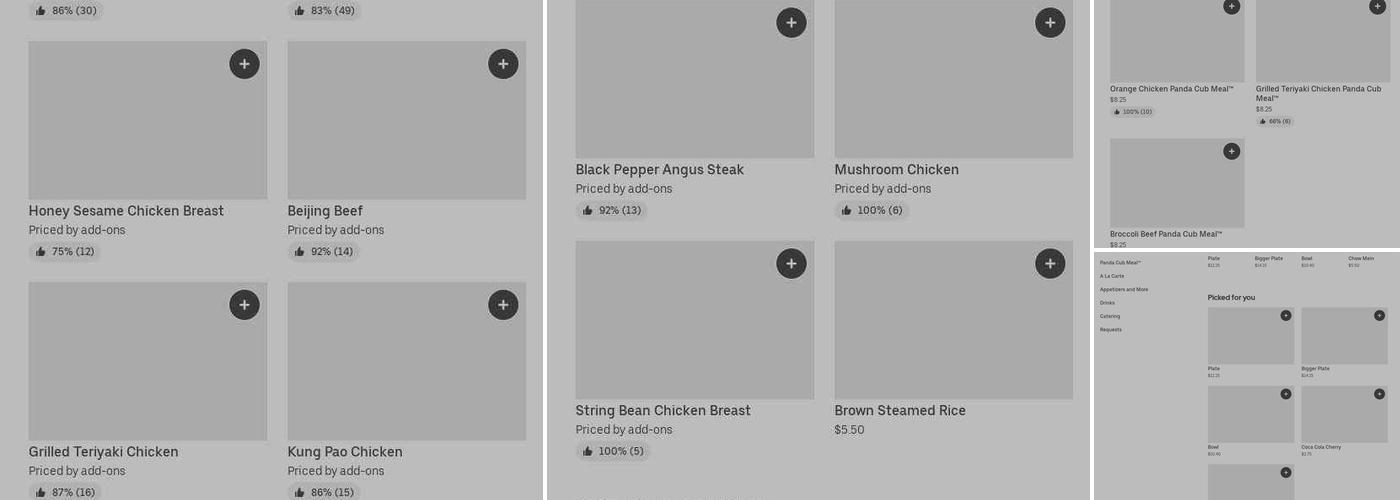Open Beijing Beef item title

tap(325, 211)
